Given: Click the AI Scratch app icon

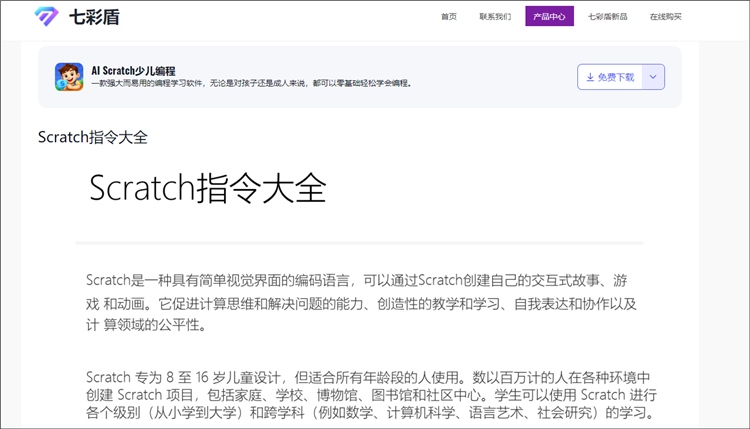Looking at the screenshot, I should (69, 77).
